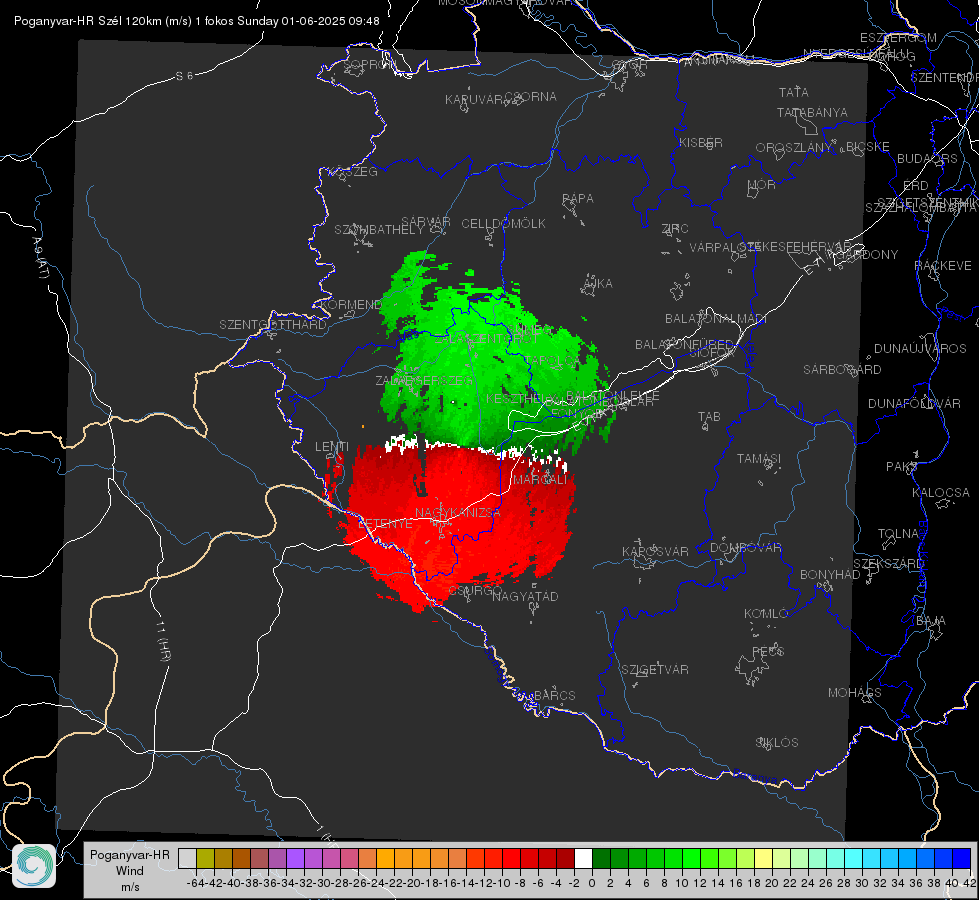
Task: Click the SZOMBATHELY city label
Action: [x=379, y=230]
